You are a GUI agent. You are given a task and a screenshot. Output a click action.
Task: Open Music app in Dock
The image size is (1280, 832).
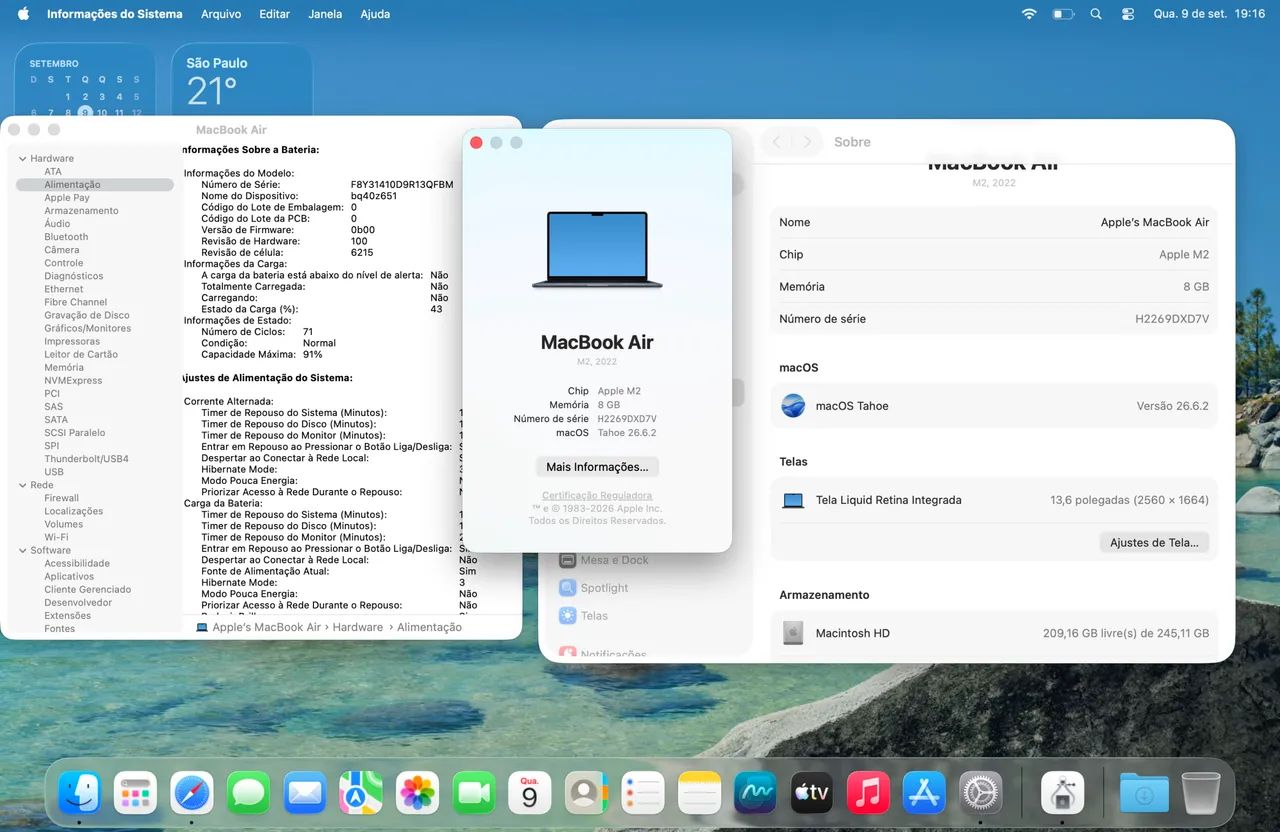click(x=868, y=793)
